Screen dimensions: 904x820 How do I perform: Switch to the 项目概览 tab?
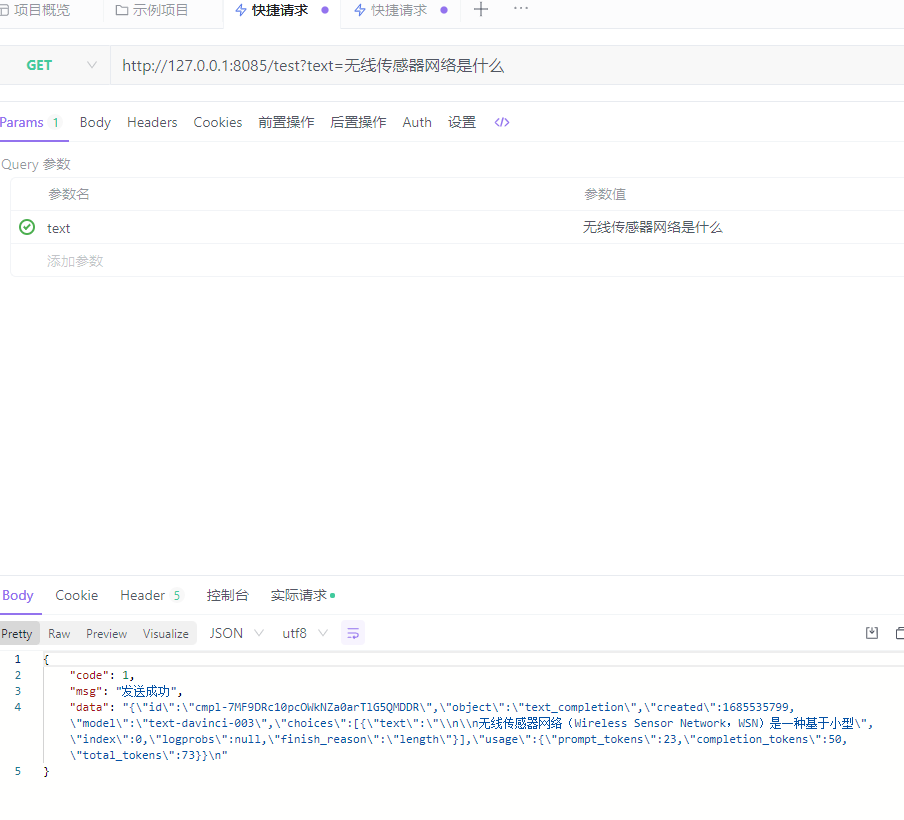pos(35,10)
